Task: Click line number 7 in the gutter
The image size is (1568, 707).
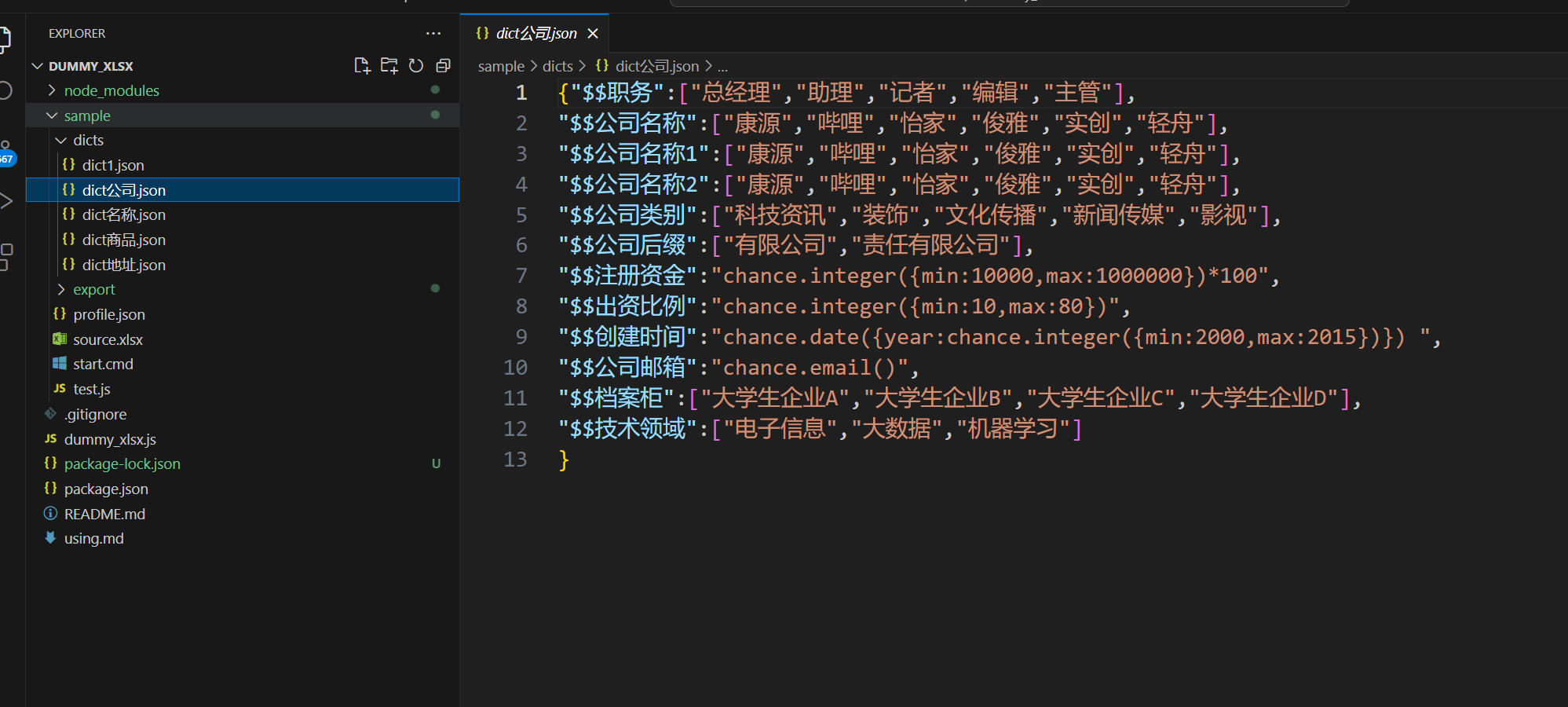Action: [x=521, y=276]
